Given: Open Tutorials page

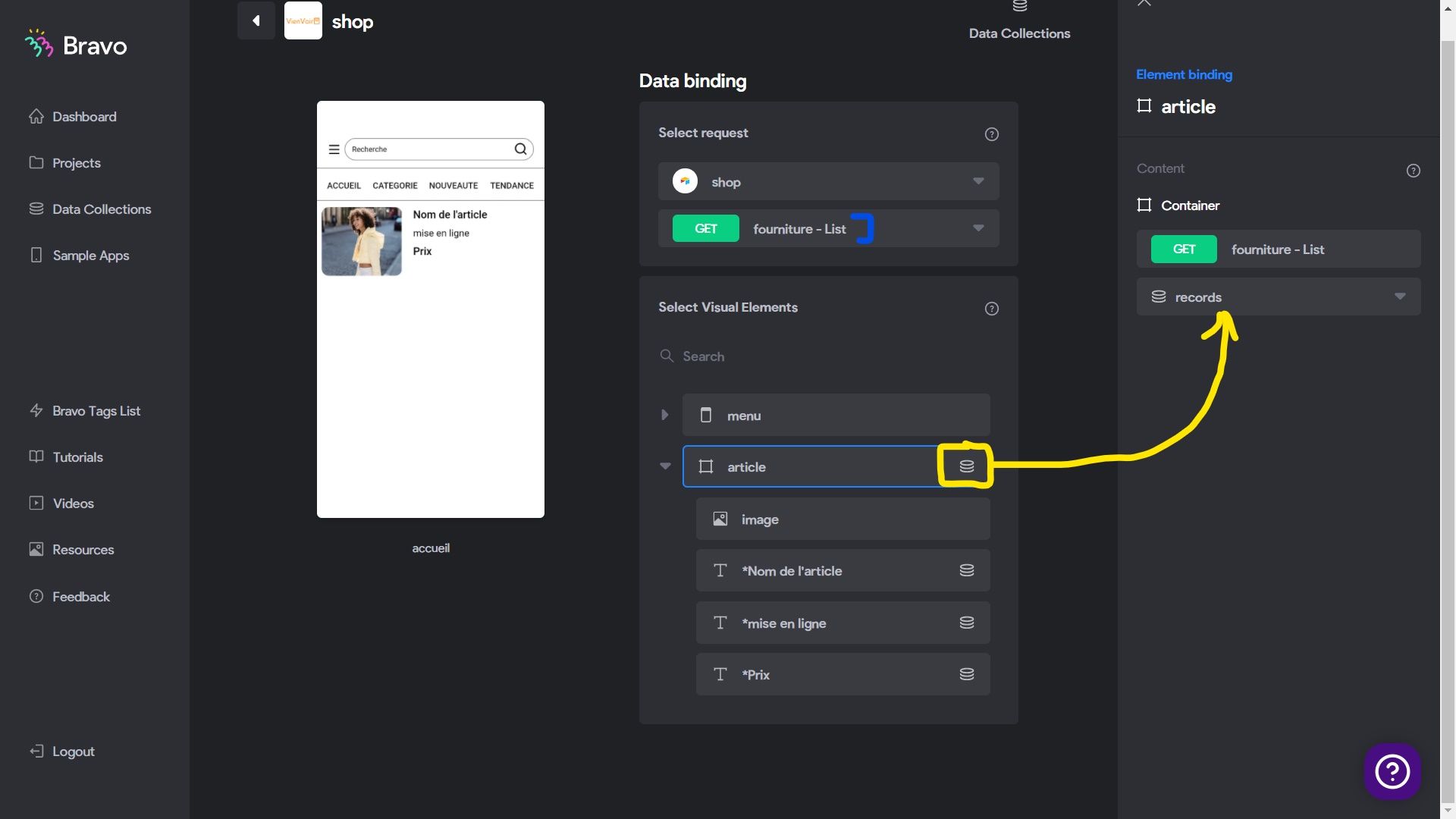Looking at the screenshot, I should (x=66, y=457).
